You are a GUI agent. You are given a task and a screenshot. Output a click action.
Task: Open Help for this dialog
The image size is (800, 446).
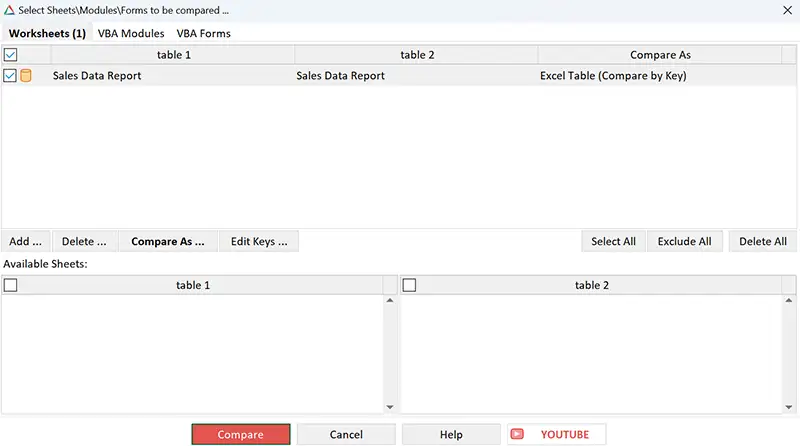coord(451,434)
